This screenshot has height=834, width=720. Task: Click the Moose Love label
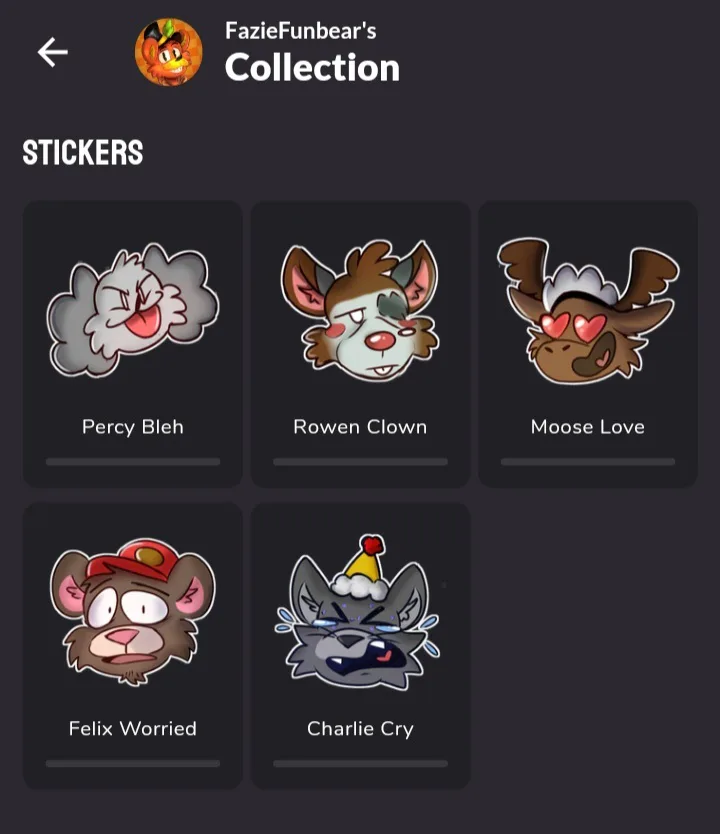click(588, 427)
